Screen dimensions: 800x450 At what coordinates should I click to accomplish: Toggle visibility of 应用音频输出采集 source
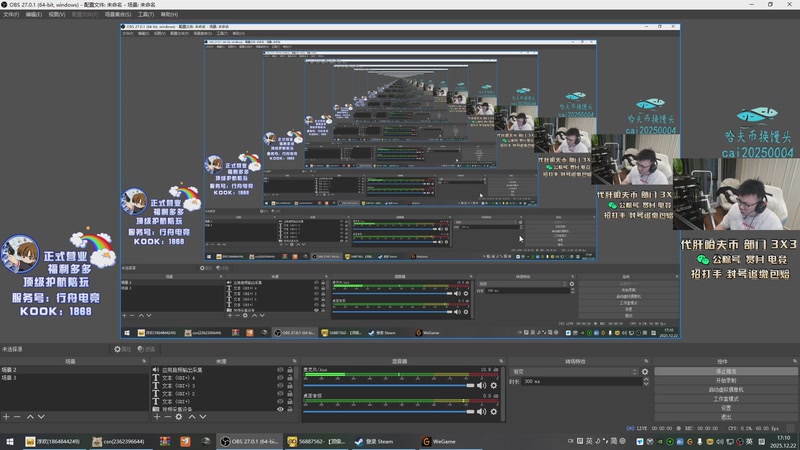pos(281,370)
